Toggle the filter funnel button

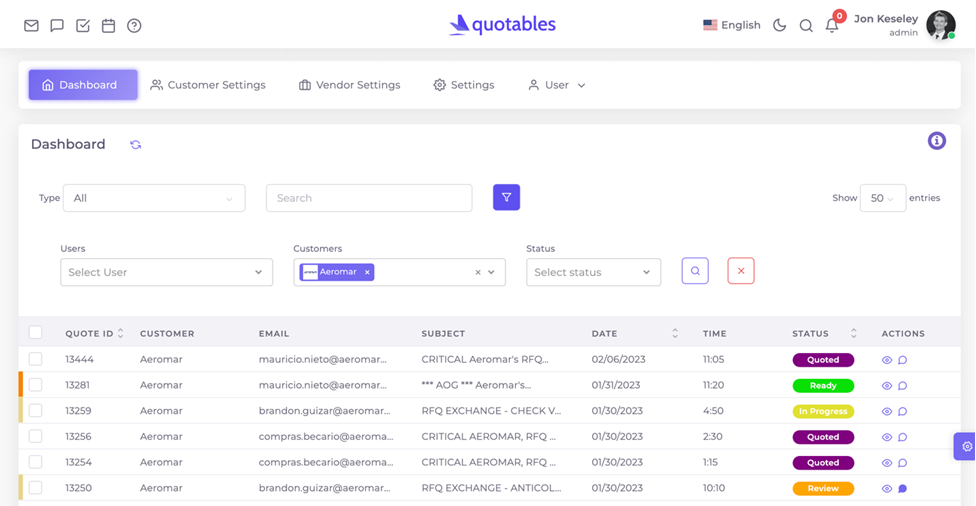pos(507,197)
